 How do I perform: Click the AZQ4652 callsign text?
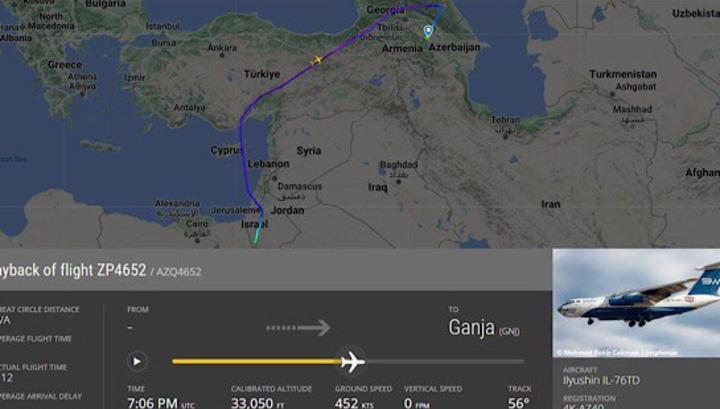179,272
